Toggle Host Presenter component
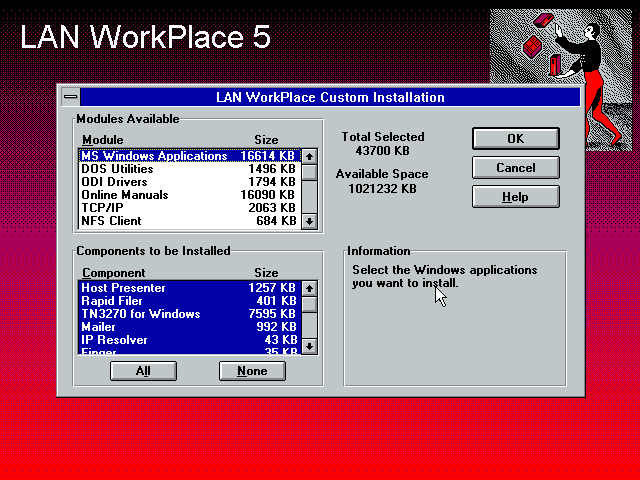 point(189,288)
